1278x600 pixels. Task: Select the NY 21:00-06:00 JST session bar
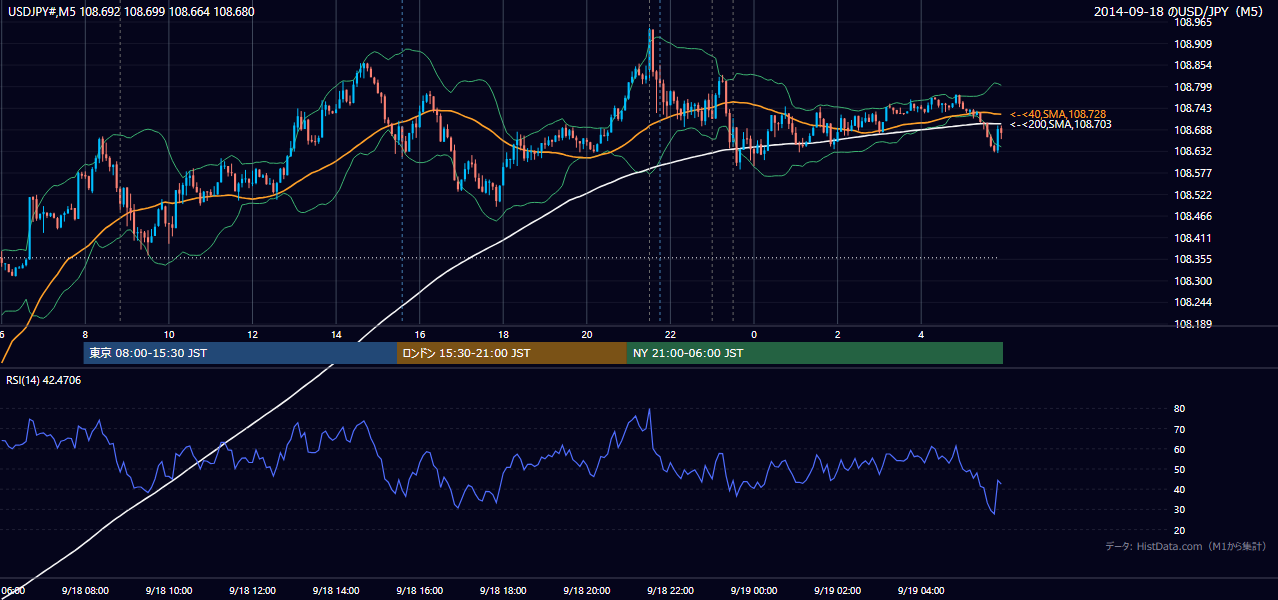point(815,353)
